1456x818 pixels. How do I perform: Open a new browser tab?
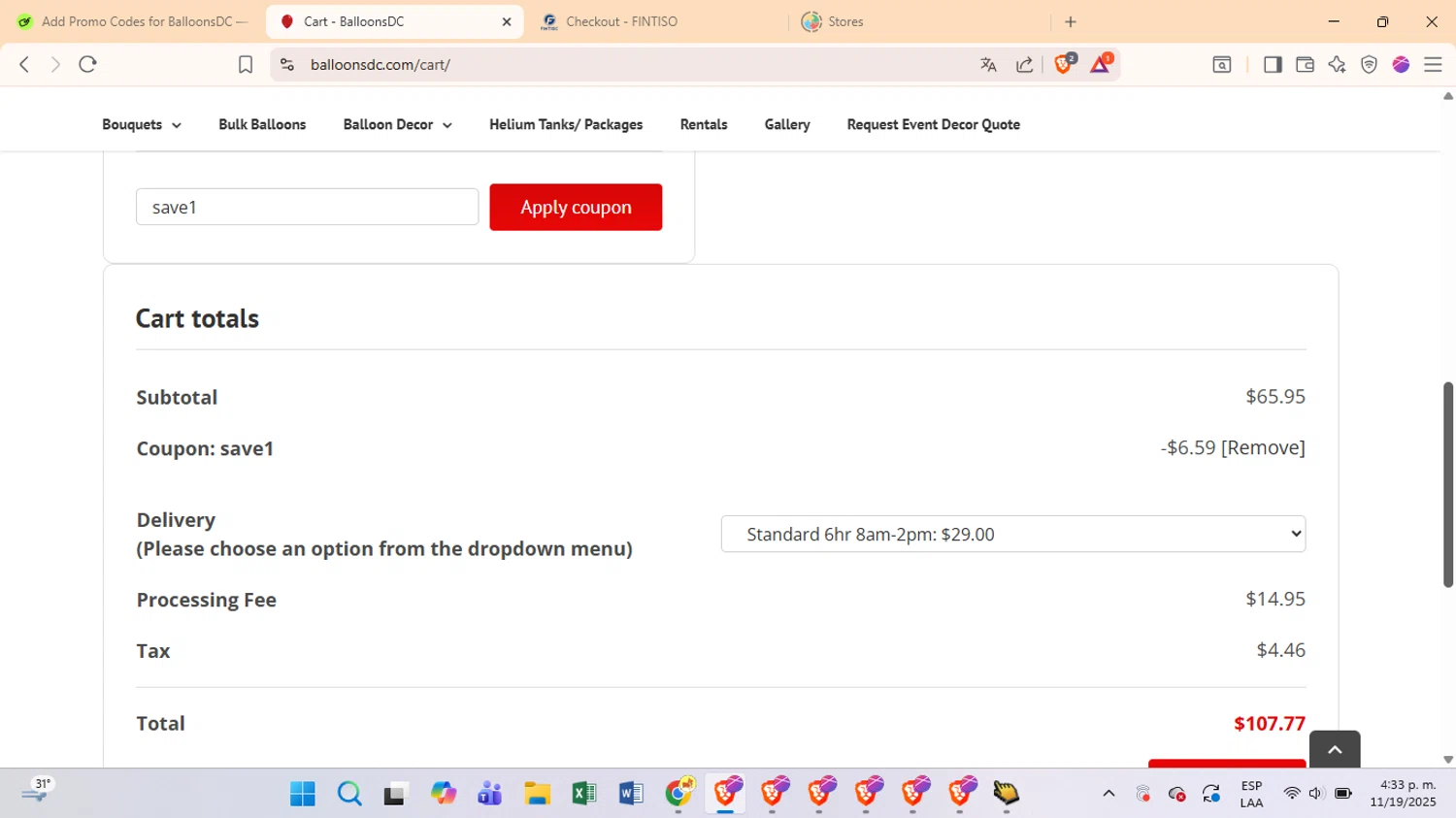[1071, 21]
